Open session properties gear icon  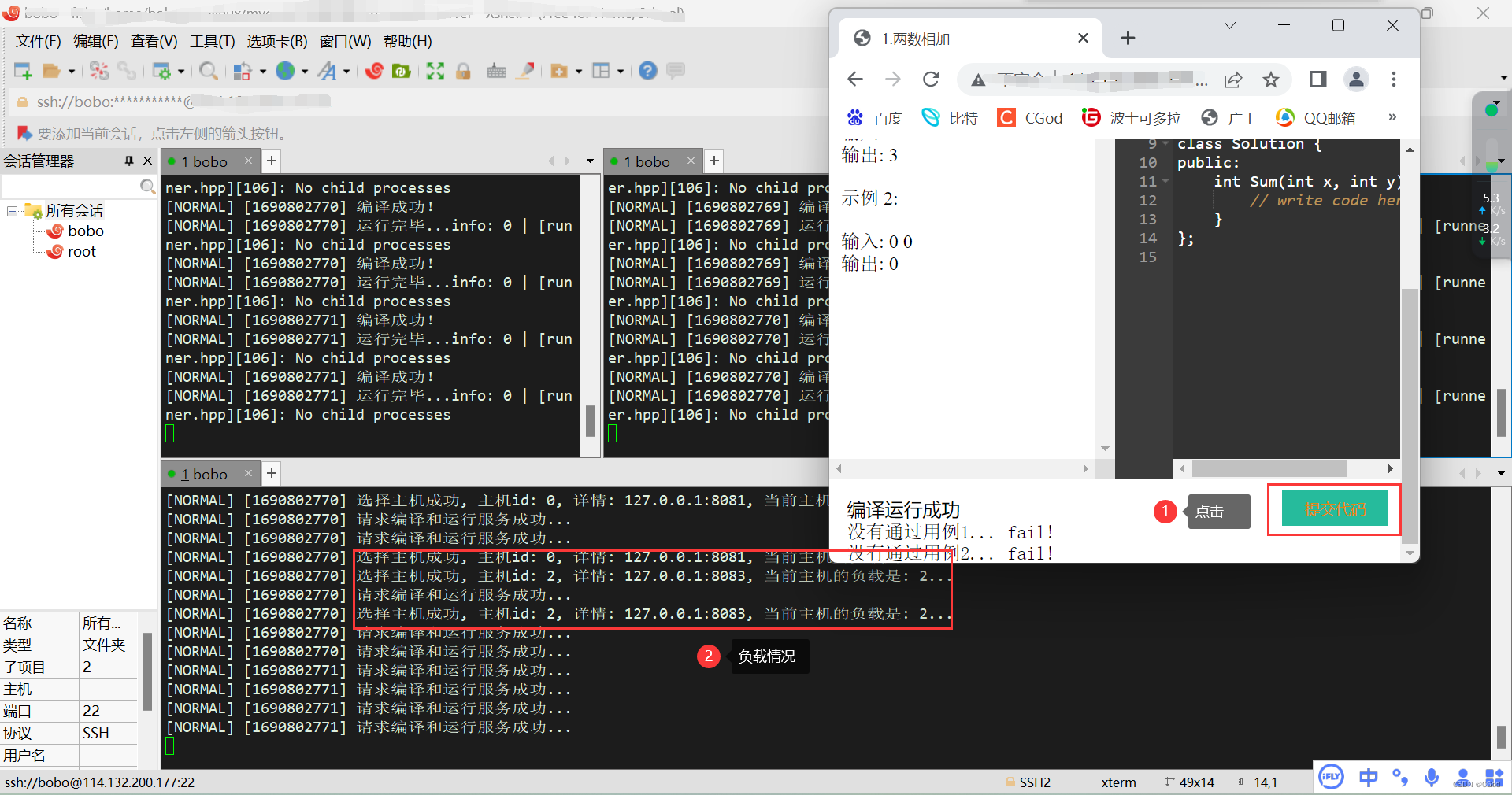[161, 71]
